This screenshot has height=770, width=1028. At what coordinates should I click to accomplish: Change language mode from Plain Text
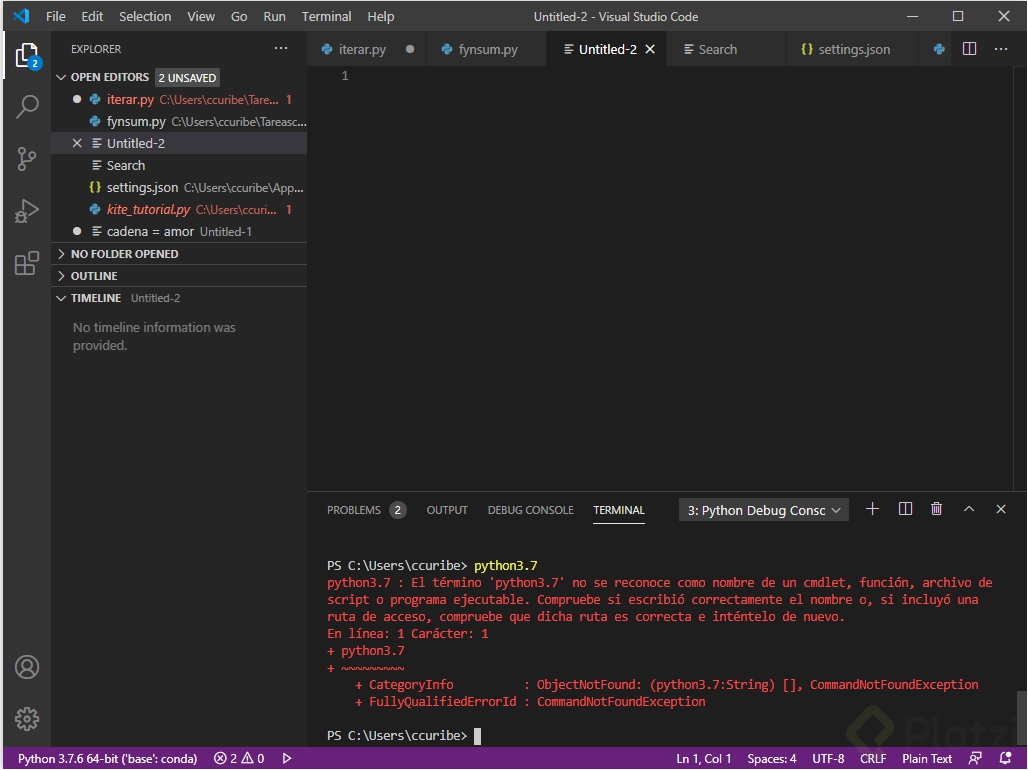[926, 758]
